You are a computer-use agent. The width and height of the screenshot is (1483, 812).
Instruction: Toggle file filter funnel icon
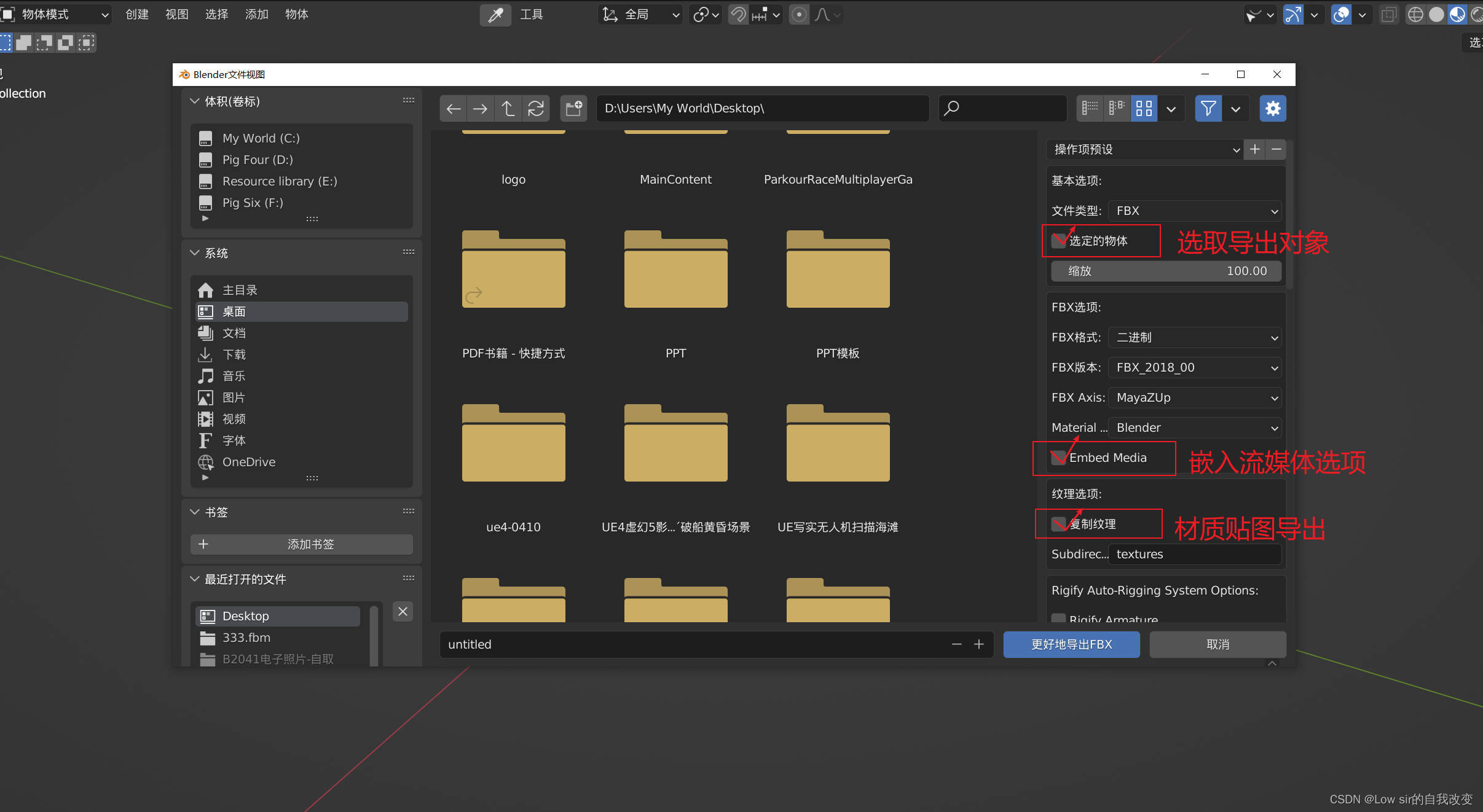(x=1208, y=109)
